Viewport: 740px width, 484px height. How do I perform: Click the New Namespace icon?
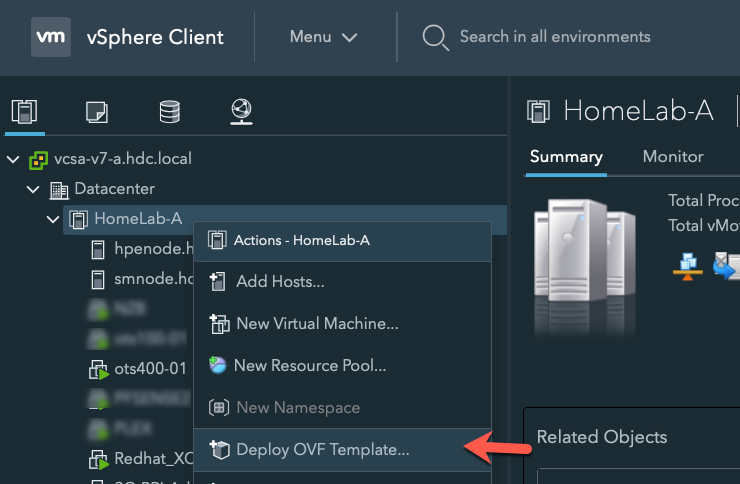(x=219, y=408)
